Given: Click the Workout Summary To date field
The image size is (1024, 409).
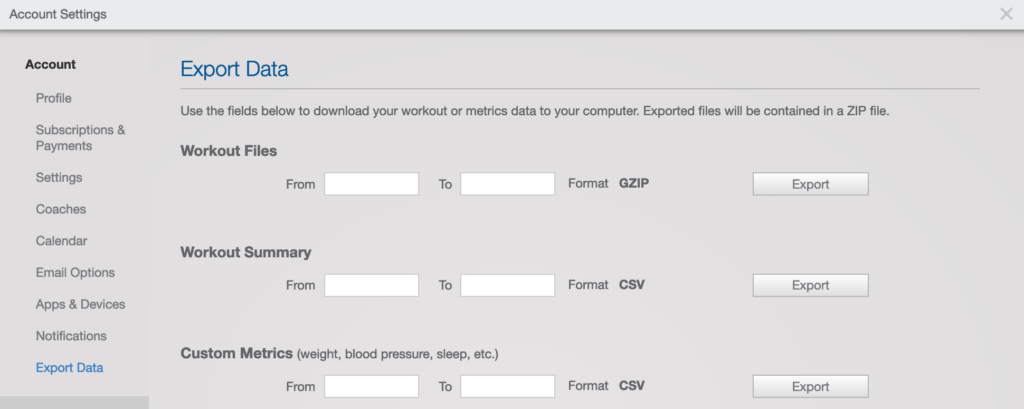Looking at the screenshot, I should 507,285.
